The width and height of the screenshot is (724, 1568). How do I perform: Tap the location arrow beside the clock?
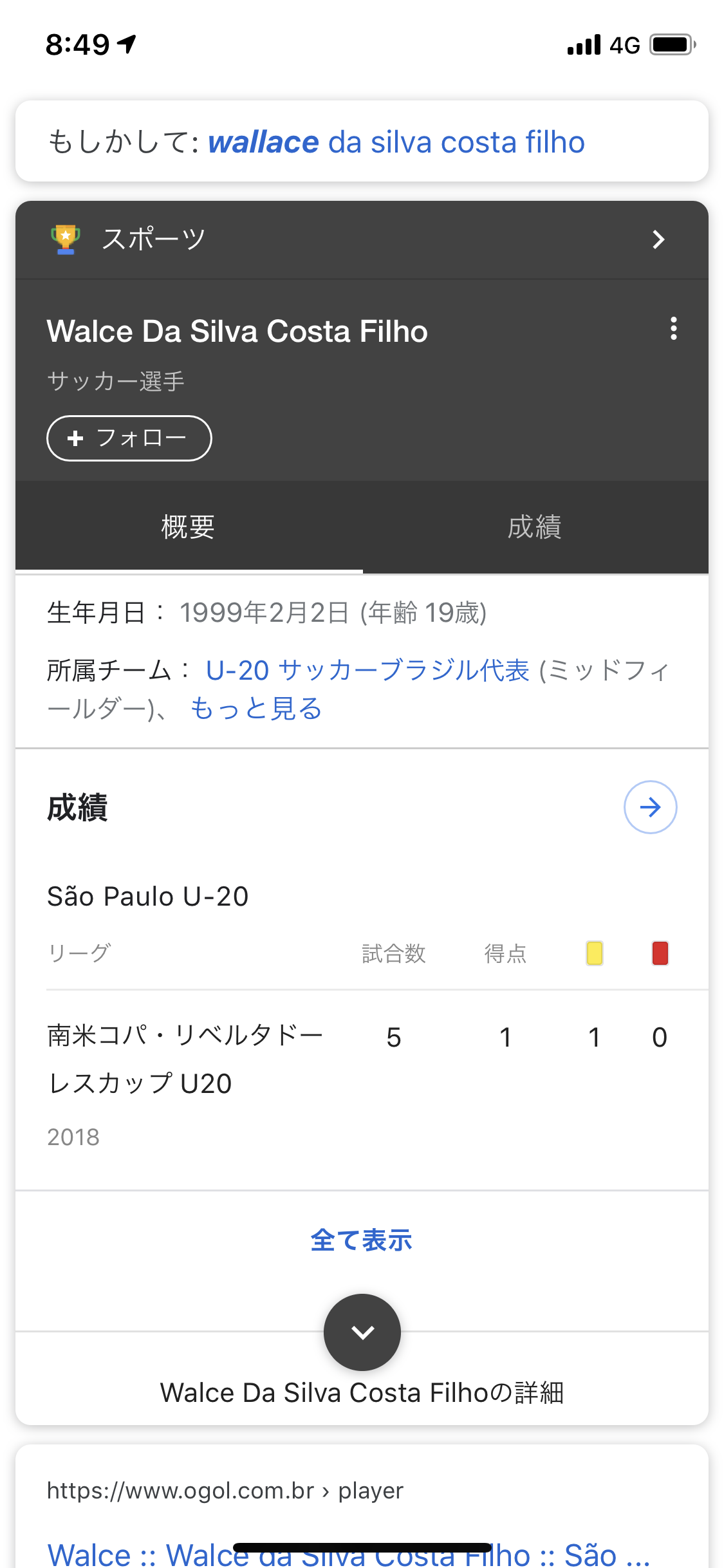coord(127,44)
